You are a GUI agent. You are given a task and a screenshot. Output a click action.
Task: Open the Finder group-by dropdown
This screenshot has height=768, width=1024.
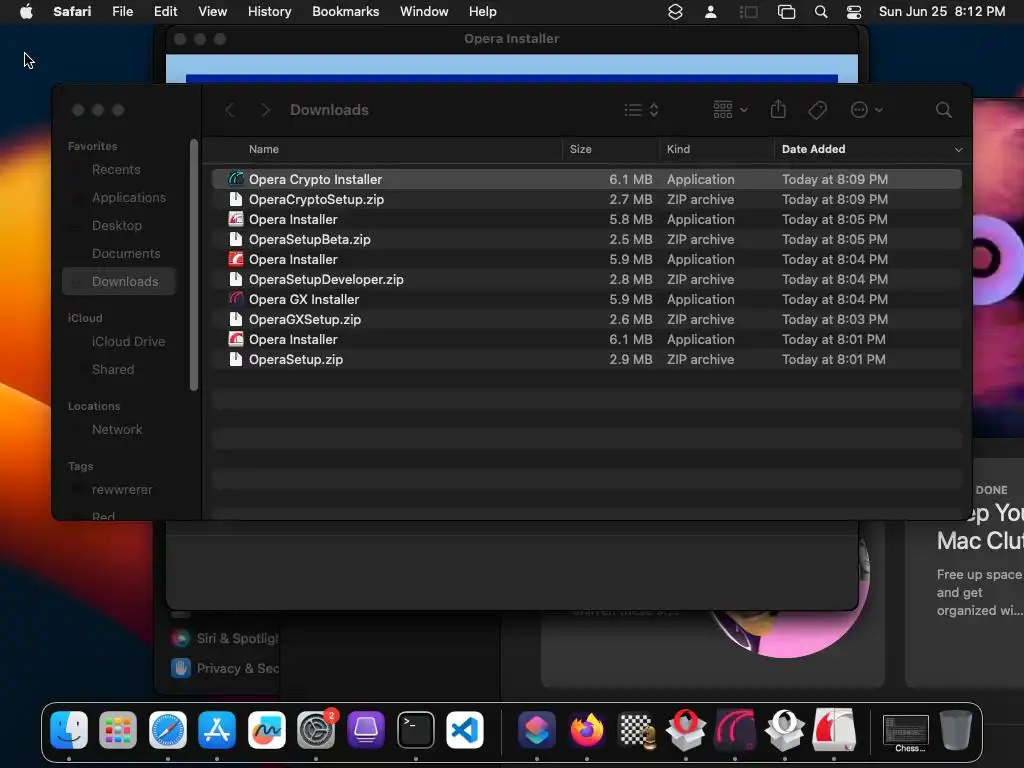730,110
